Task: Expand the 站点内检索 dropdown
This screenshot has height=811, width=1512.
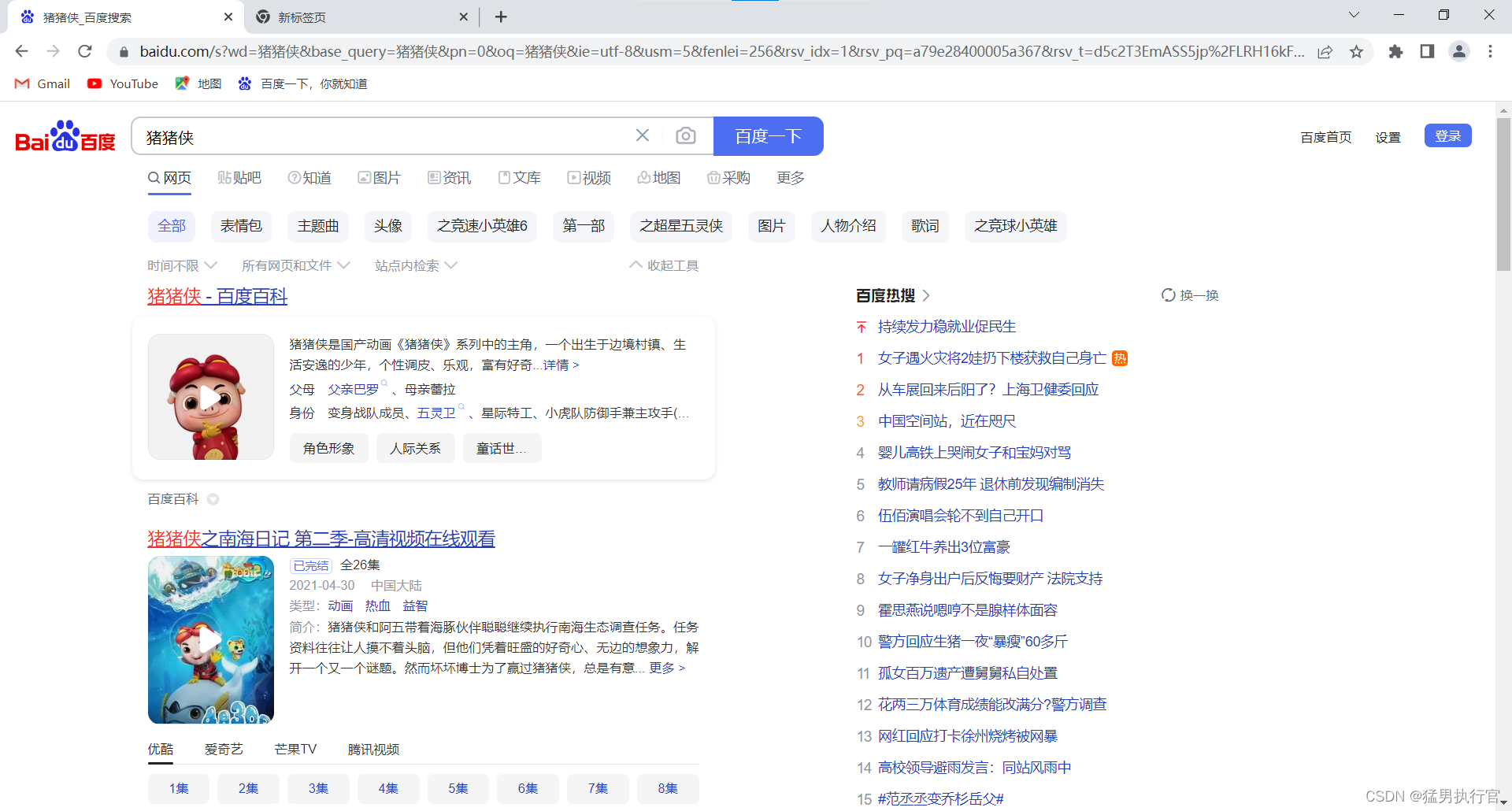Action: [x=416, y=265]
